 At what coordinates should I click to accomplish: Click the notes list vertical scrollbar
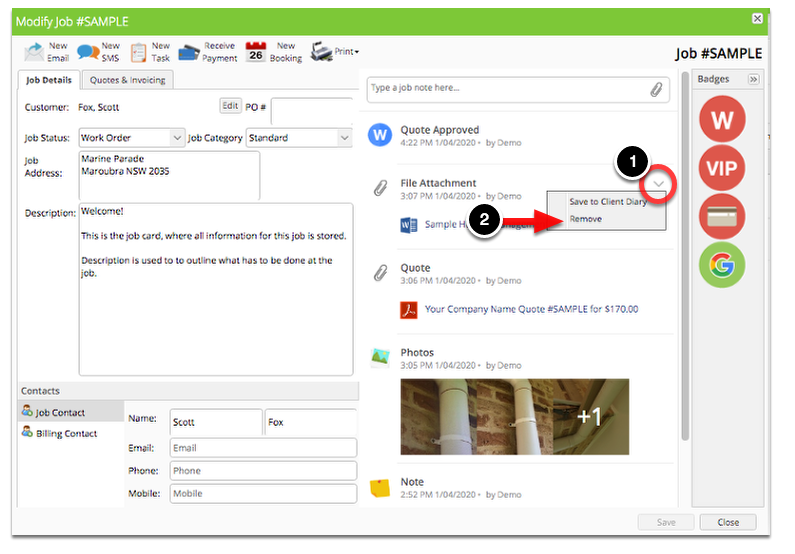click(685, 256)
